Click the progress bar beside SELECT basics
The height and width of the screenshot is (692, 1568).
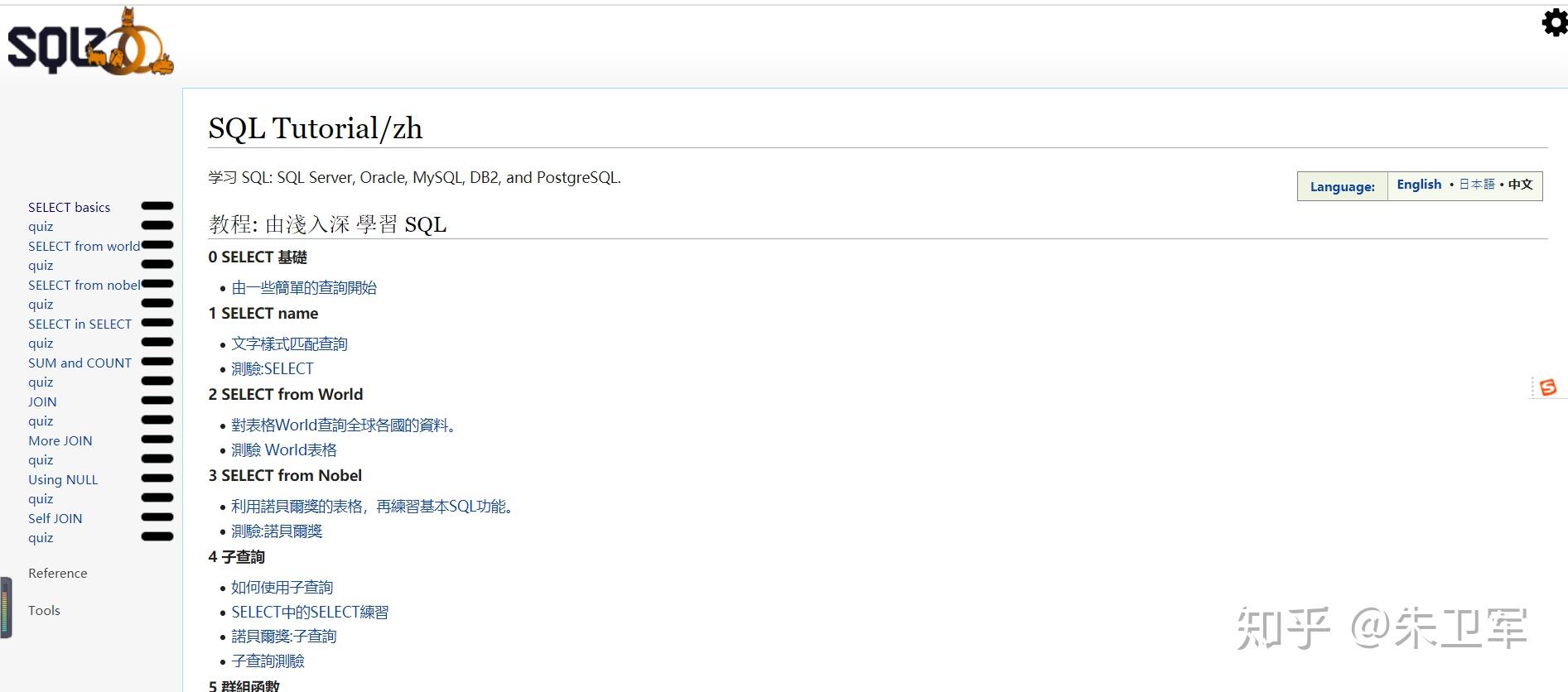click(x=157, y=206)
